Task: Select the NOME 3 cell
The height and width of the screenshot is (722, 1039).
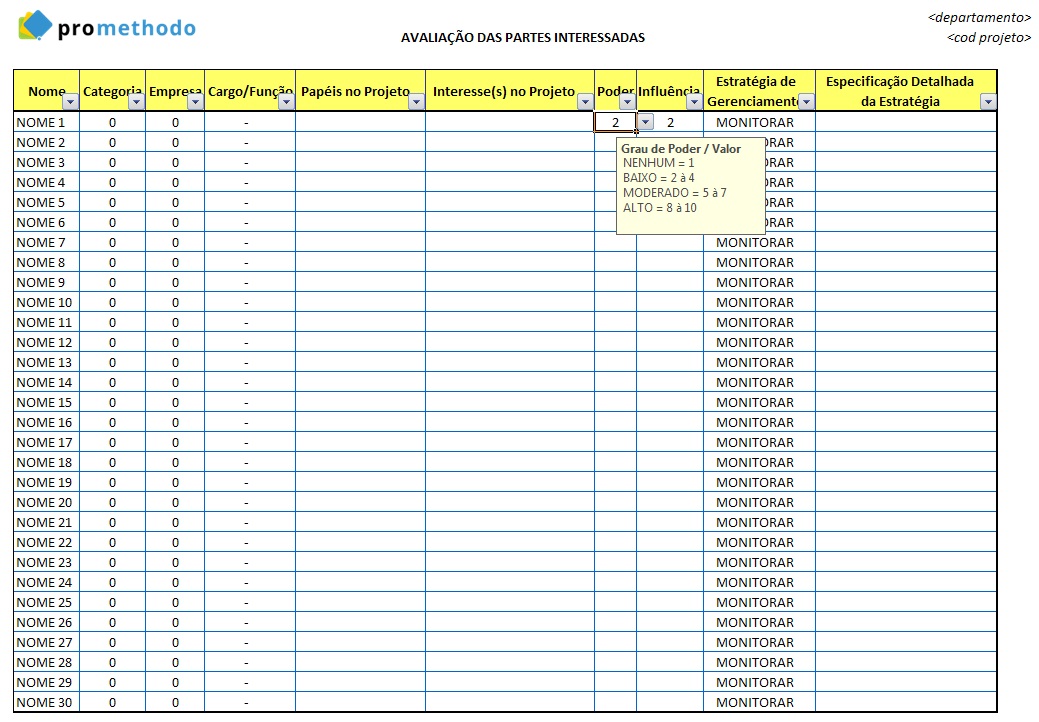Action: coord(46,162)
